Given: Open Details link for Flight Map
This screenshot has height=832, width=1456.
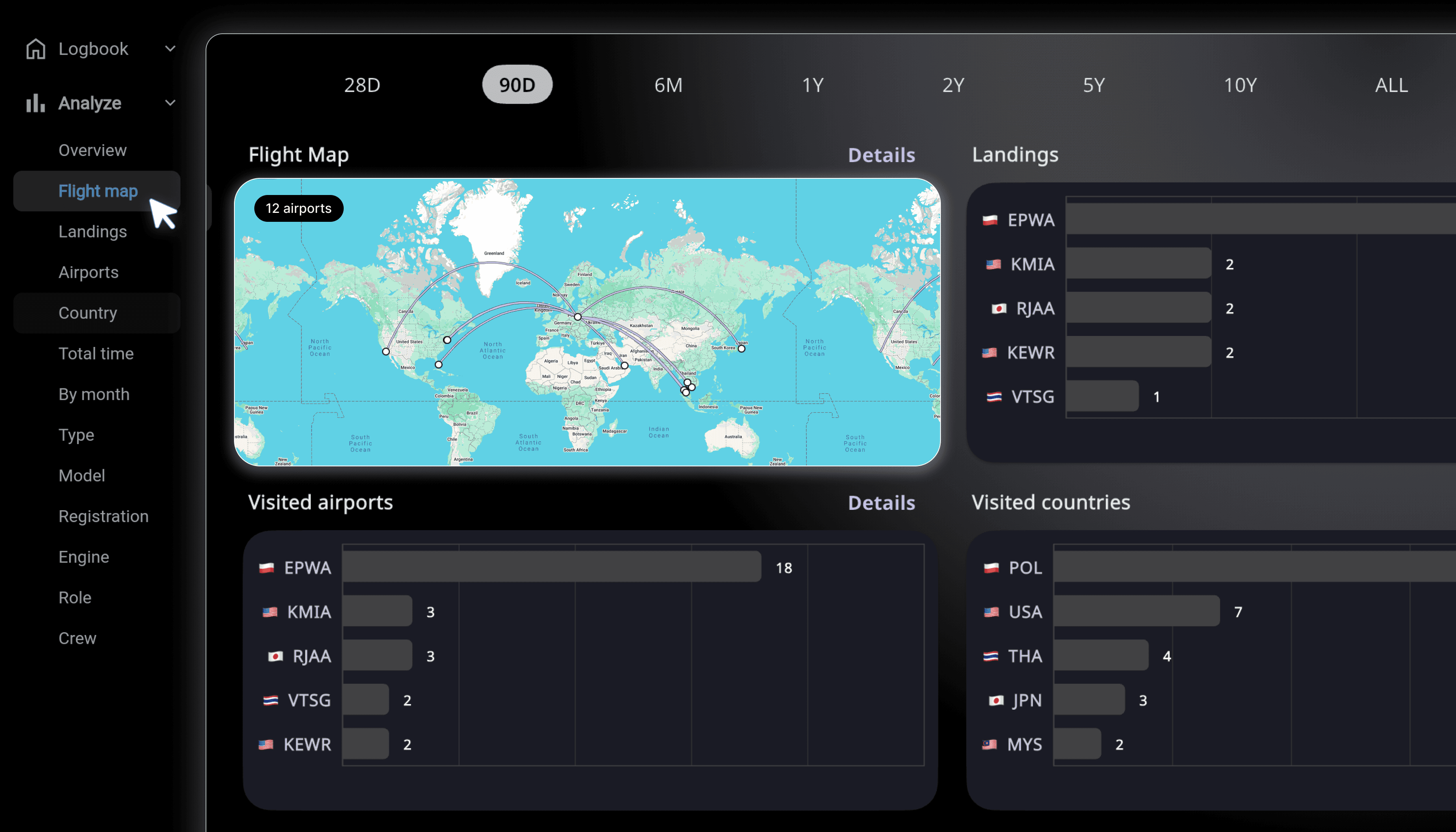Looking at the screenshot, I should tap(881, 156).
